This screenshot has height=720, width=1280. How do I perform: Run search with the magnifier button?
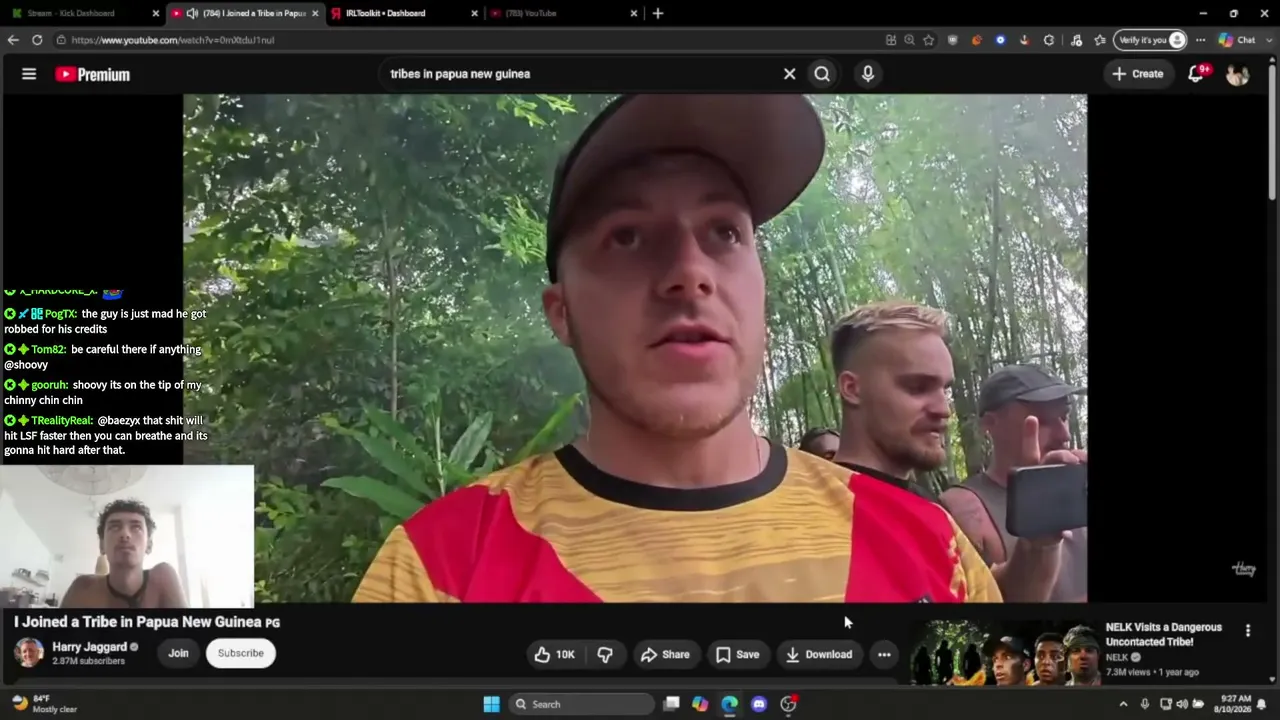tap(822, 74)
